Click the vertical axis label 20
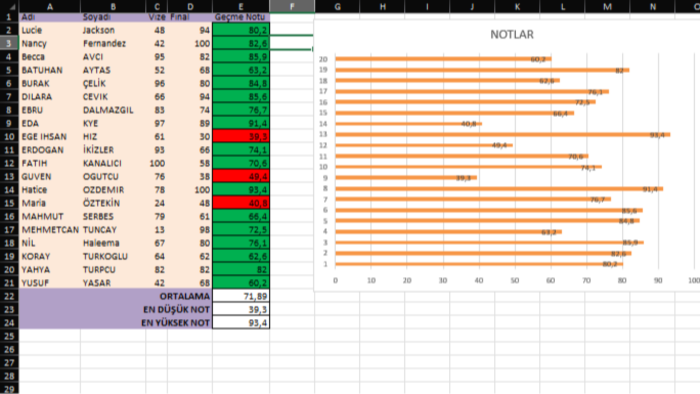Image resolution: width=700 pixels, height=394 pixels. pyautogui.click(x=323, y=59)
